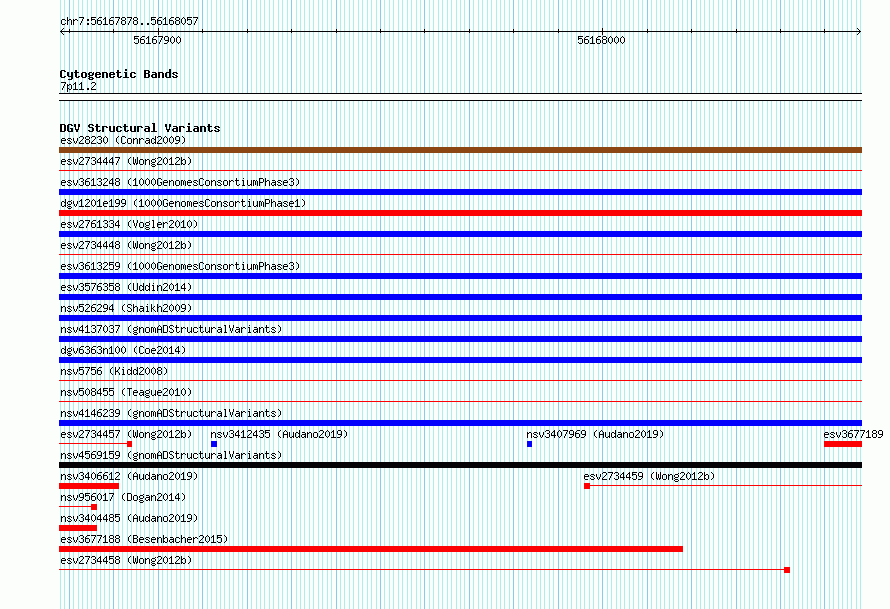Select the esv3677189 label
The width and height of the screenshot is (890, 609).
pos(853,434)
